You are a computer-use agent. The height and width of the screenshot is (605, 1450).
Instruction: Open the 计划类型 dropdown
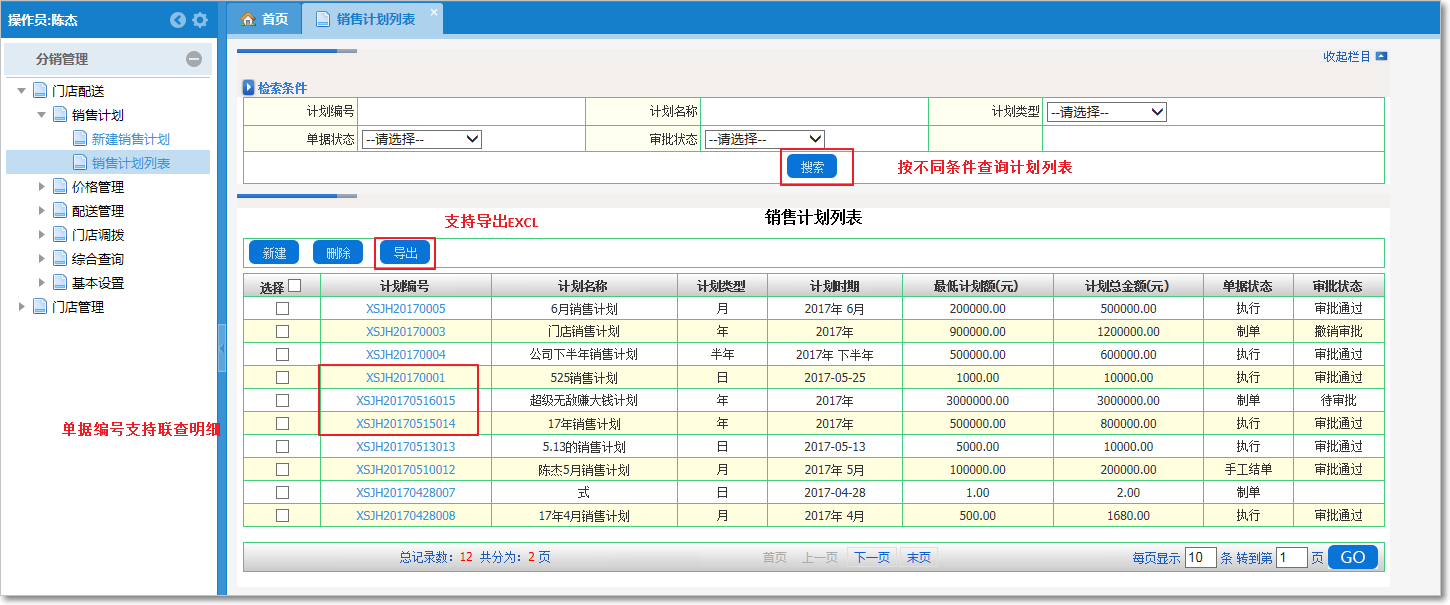click(1106, 112)
